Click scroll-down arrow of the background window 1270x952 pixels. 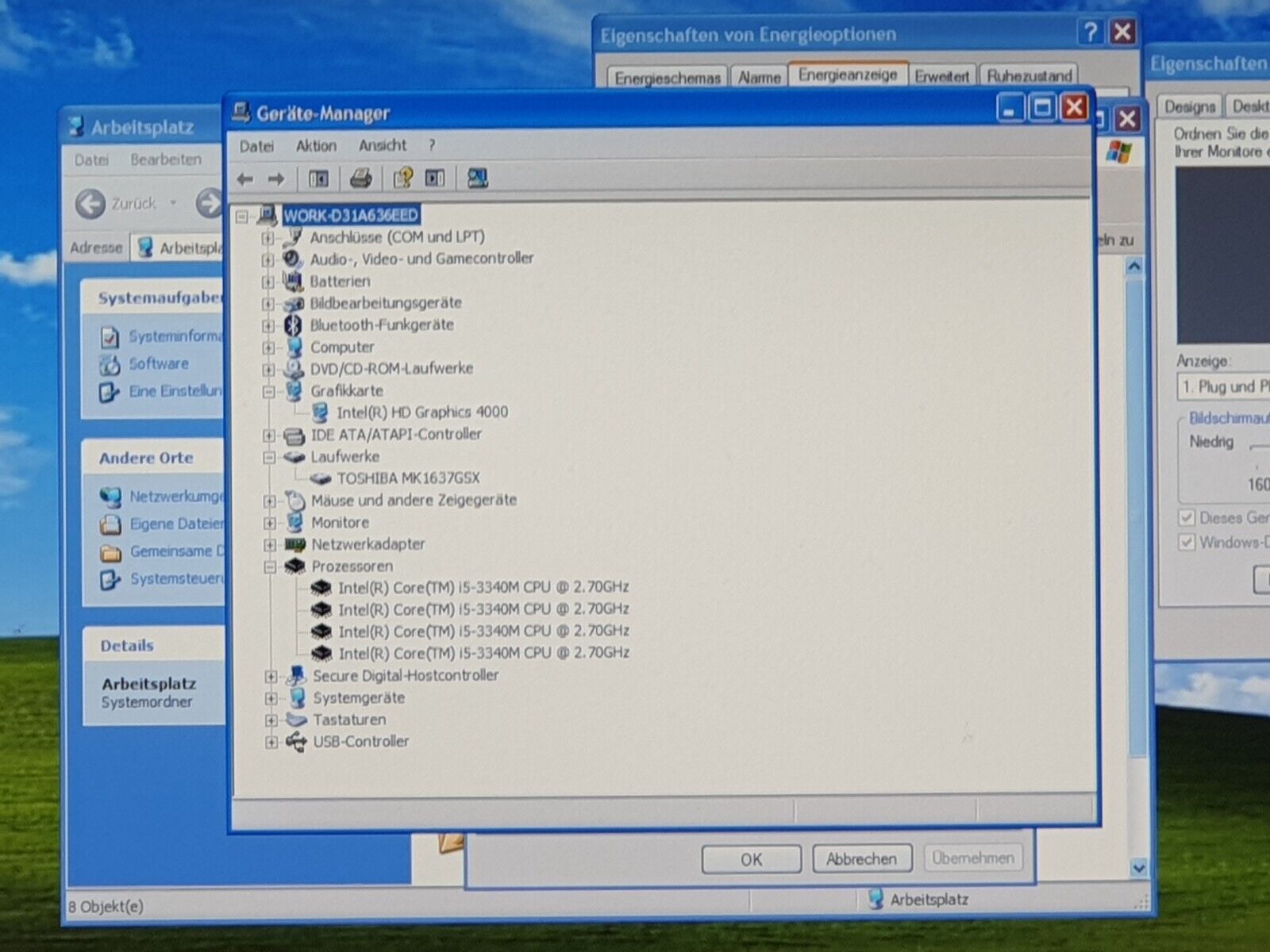click(1138, 867)
